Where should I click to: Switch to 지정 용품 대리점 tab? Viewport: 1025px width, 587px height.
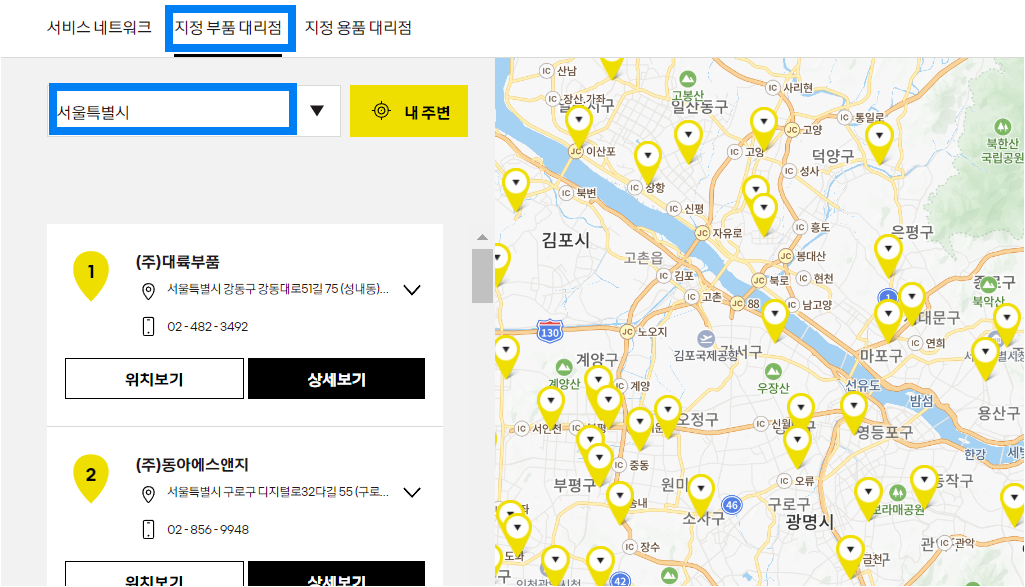click(x=358, y=27)
